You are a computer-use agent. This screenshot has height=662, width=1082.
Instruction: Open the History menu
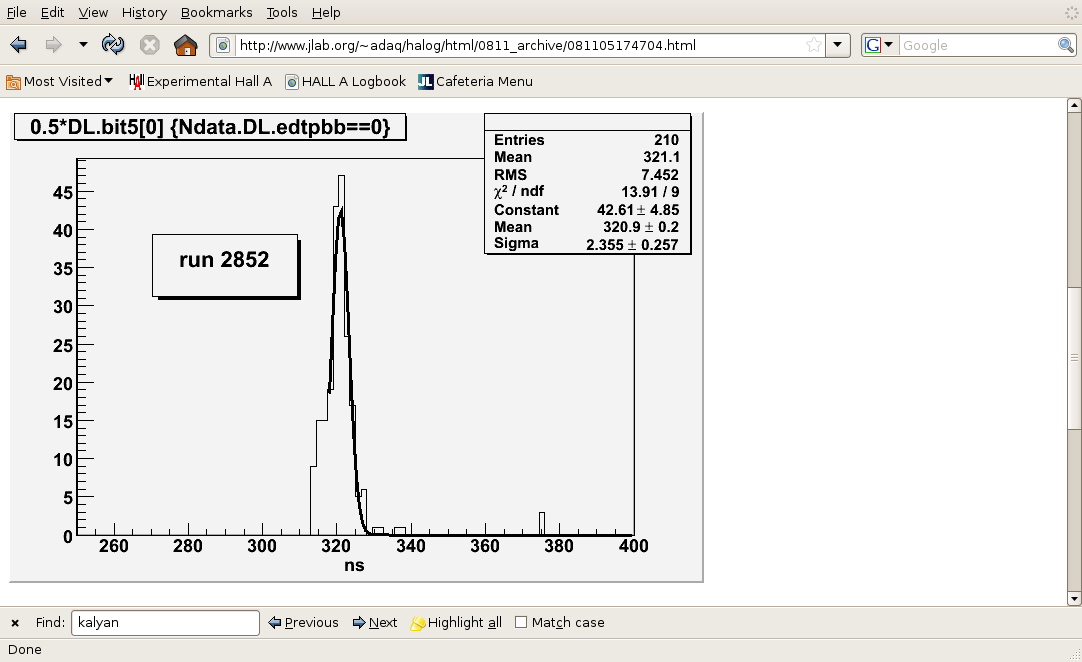(x=144, y=12)
